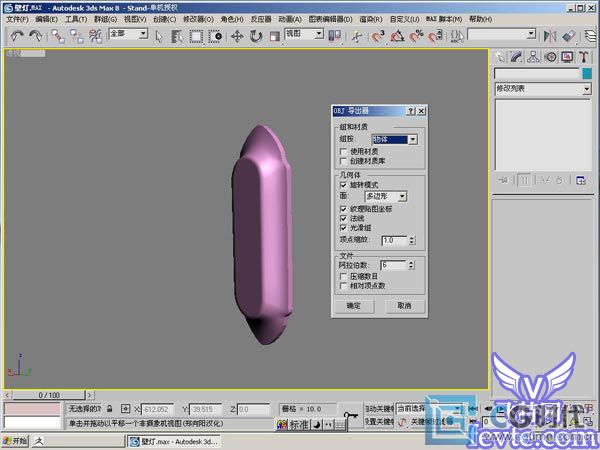The image size is (600, 450).
Task: Toggle the 3D Snaps magnet icon
Action: click(x=378, y=36)
